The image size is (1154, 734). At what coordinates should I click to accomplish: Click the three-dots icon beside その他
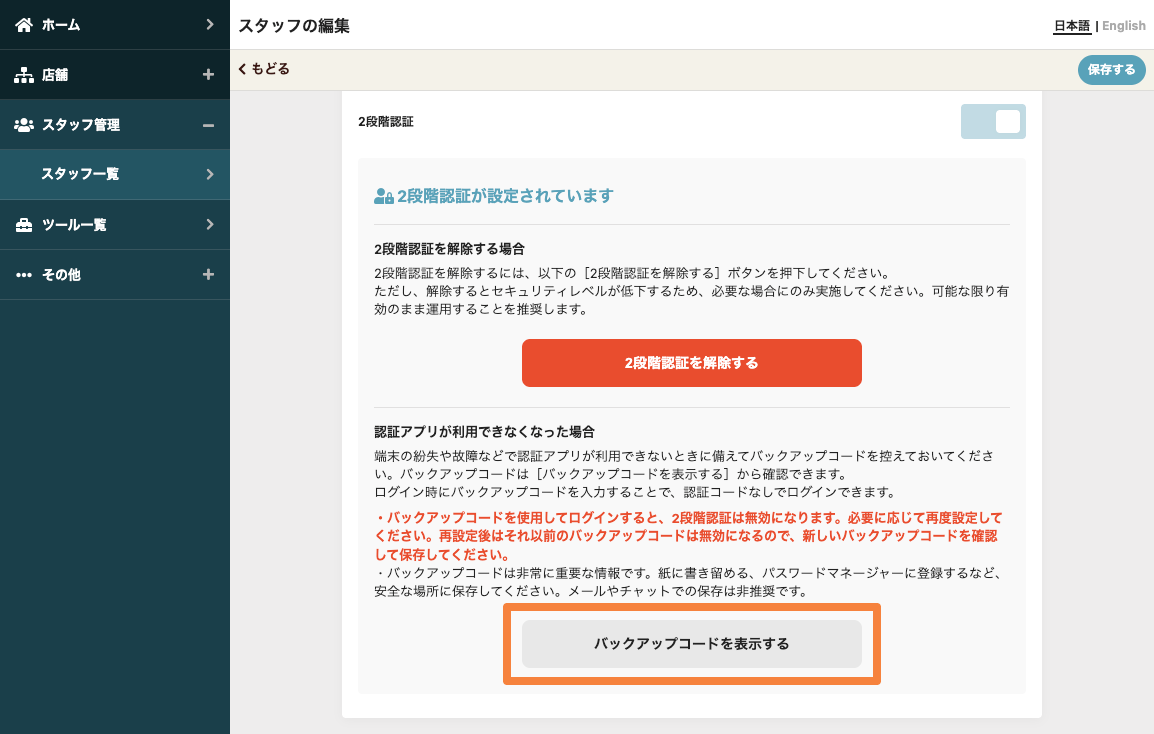[24, 275]
